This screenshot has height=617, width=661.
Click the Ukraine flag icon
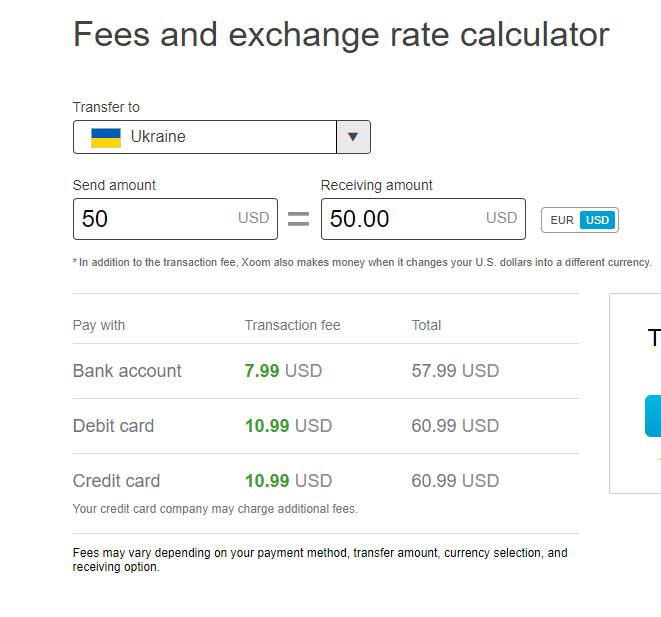coord(106,137)
